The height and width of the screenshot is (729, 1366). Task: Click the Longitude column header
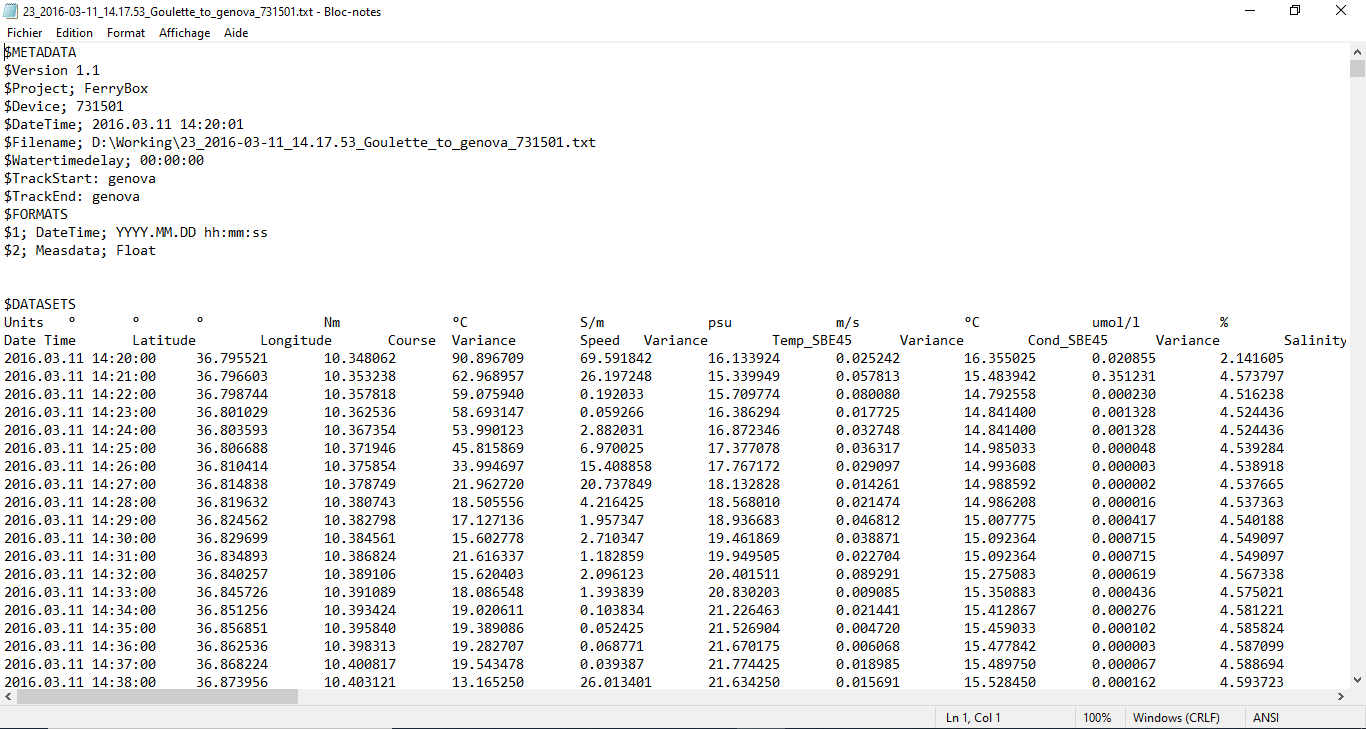296,340
